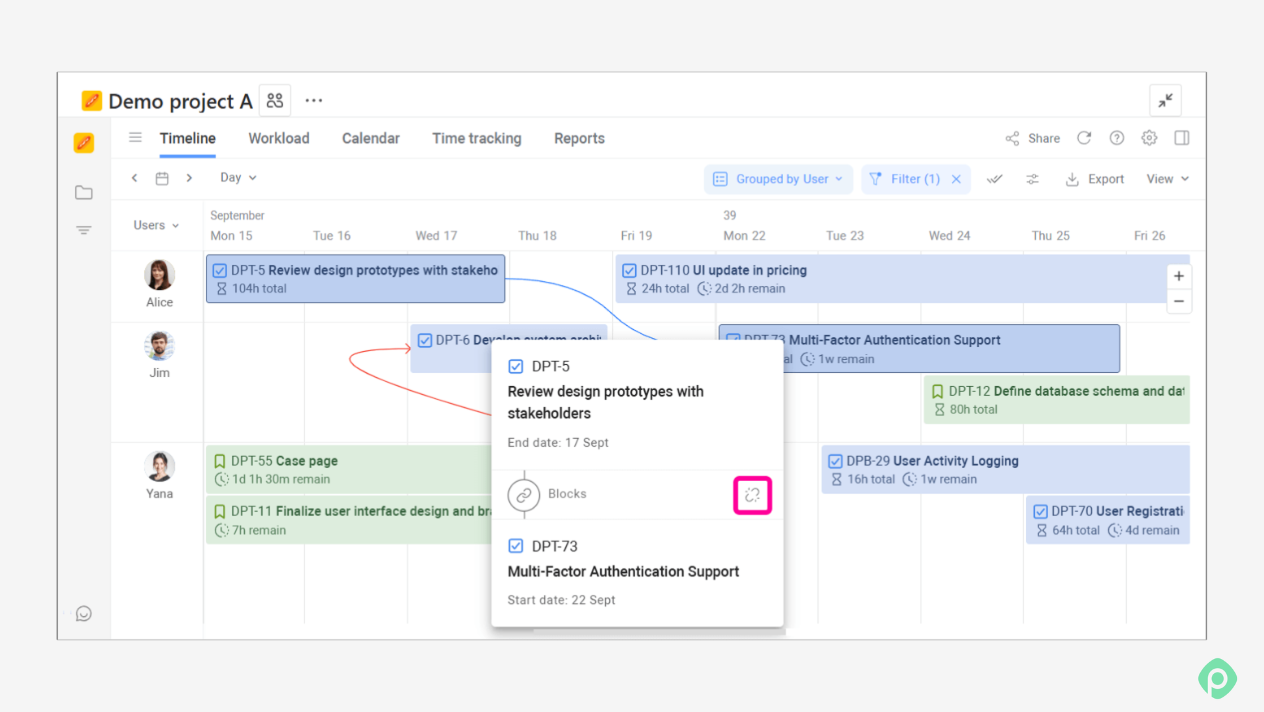Open the Grouped by User dropdown
The height and width of the screenshot is (712, 1264).
779,179
